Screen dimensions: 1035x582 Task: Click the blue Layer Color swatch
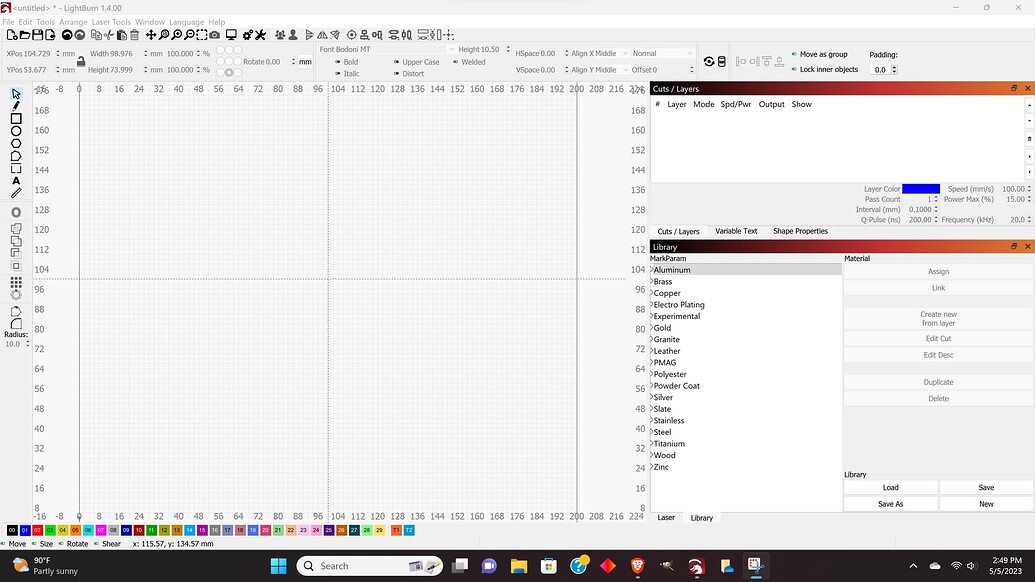(921, 189)
